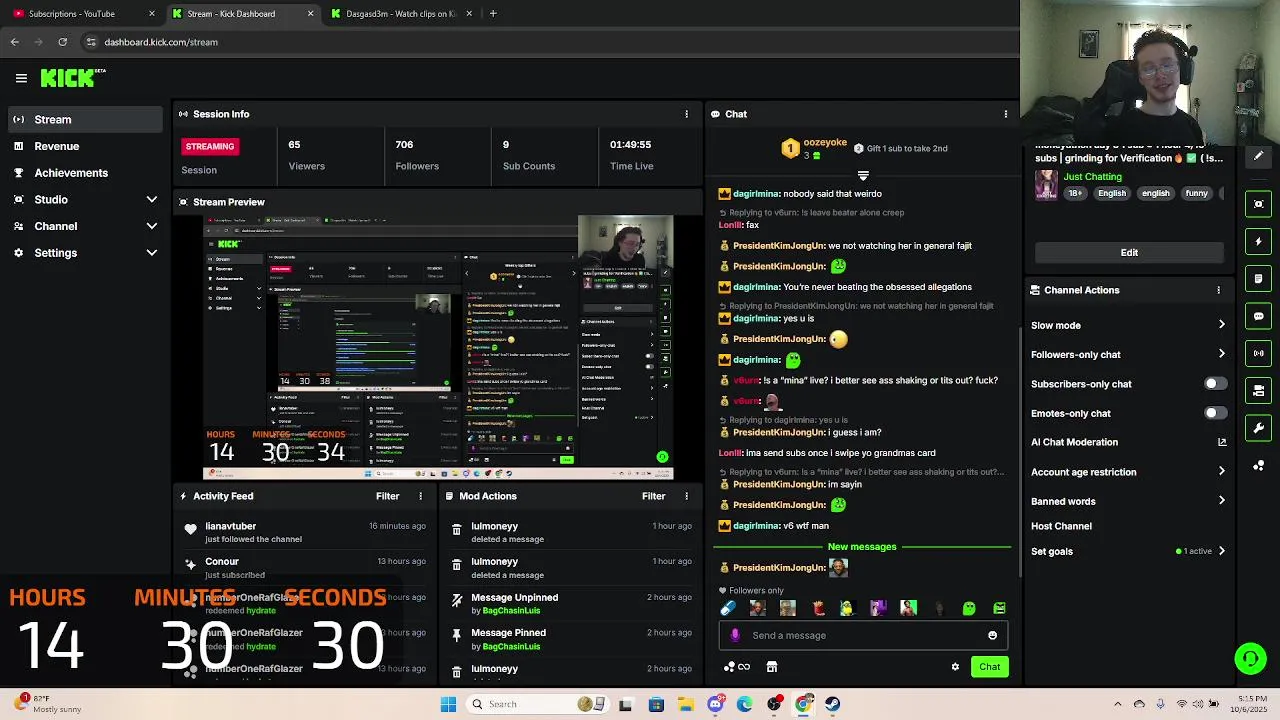
Task: Click the Just Chatting category
Action: coord(1092,177)
